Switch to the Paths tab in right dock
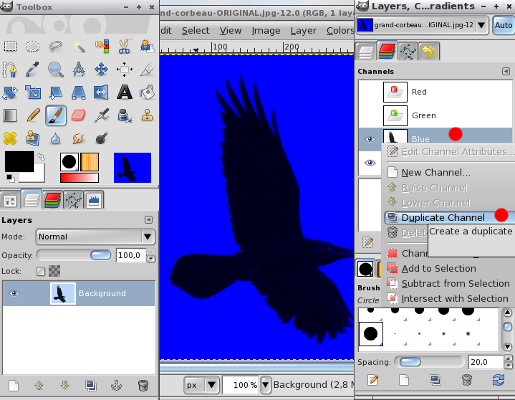 coord(408,51)
